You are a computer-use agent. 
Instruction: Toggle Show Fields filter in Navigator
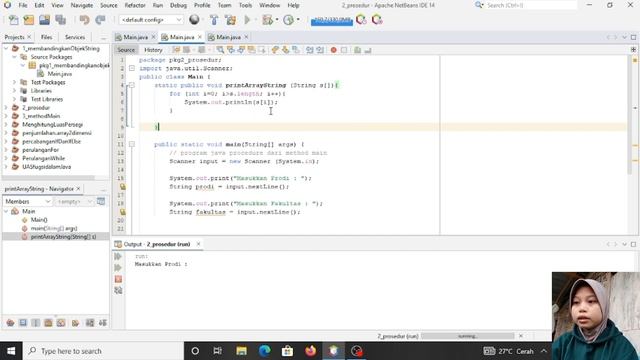(x=23, y=323)
